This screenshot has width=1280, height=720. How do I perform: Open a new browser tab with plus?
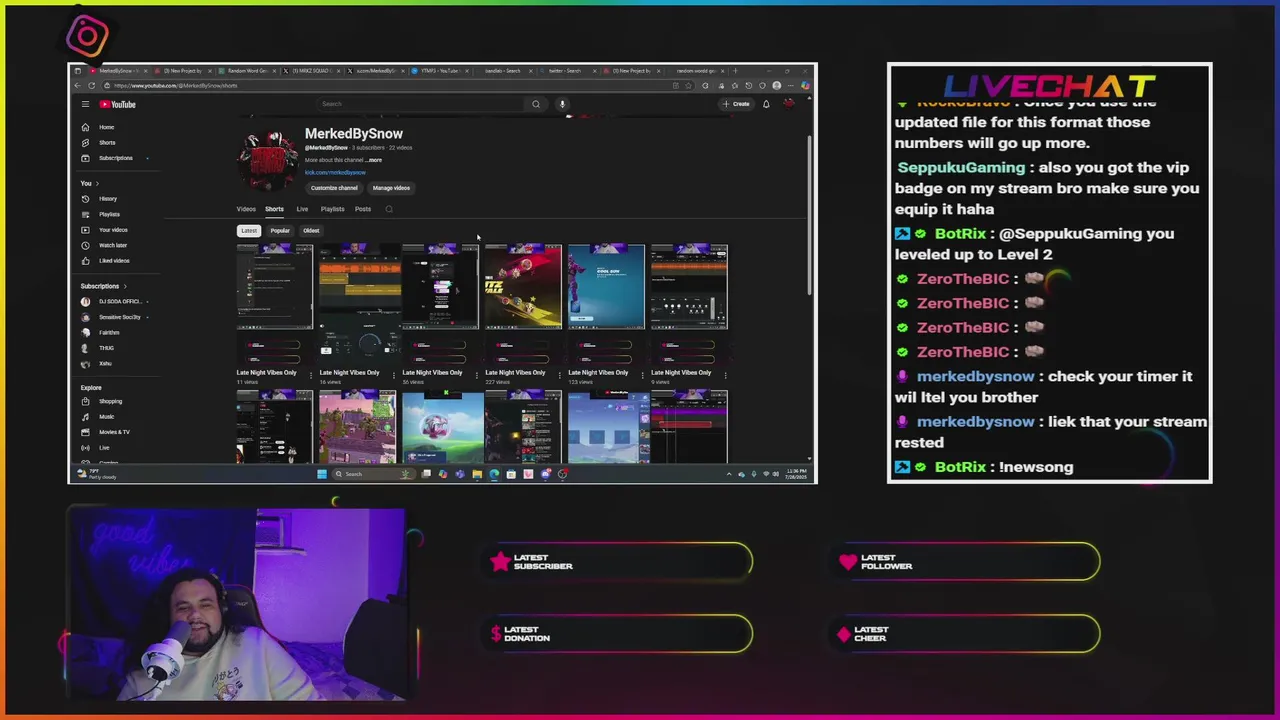735,71
